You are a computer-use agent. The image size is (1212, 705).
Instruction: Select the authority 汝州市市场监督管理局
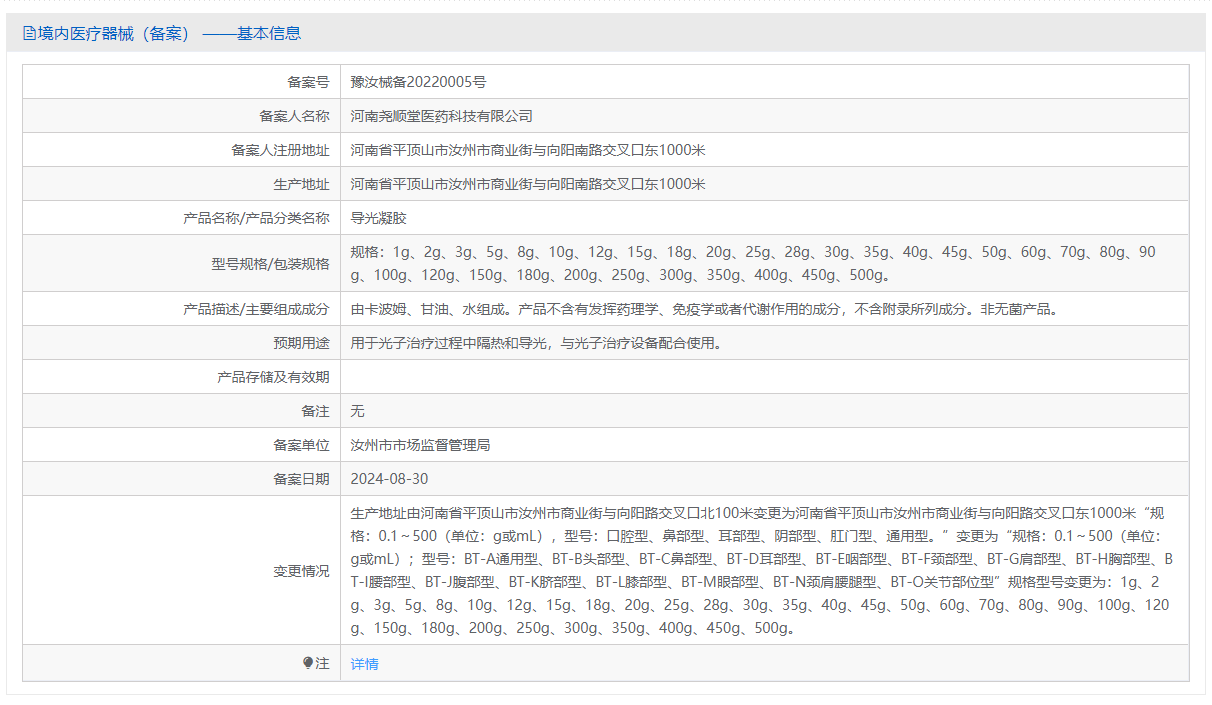(x=420, y=445)
